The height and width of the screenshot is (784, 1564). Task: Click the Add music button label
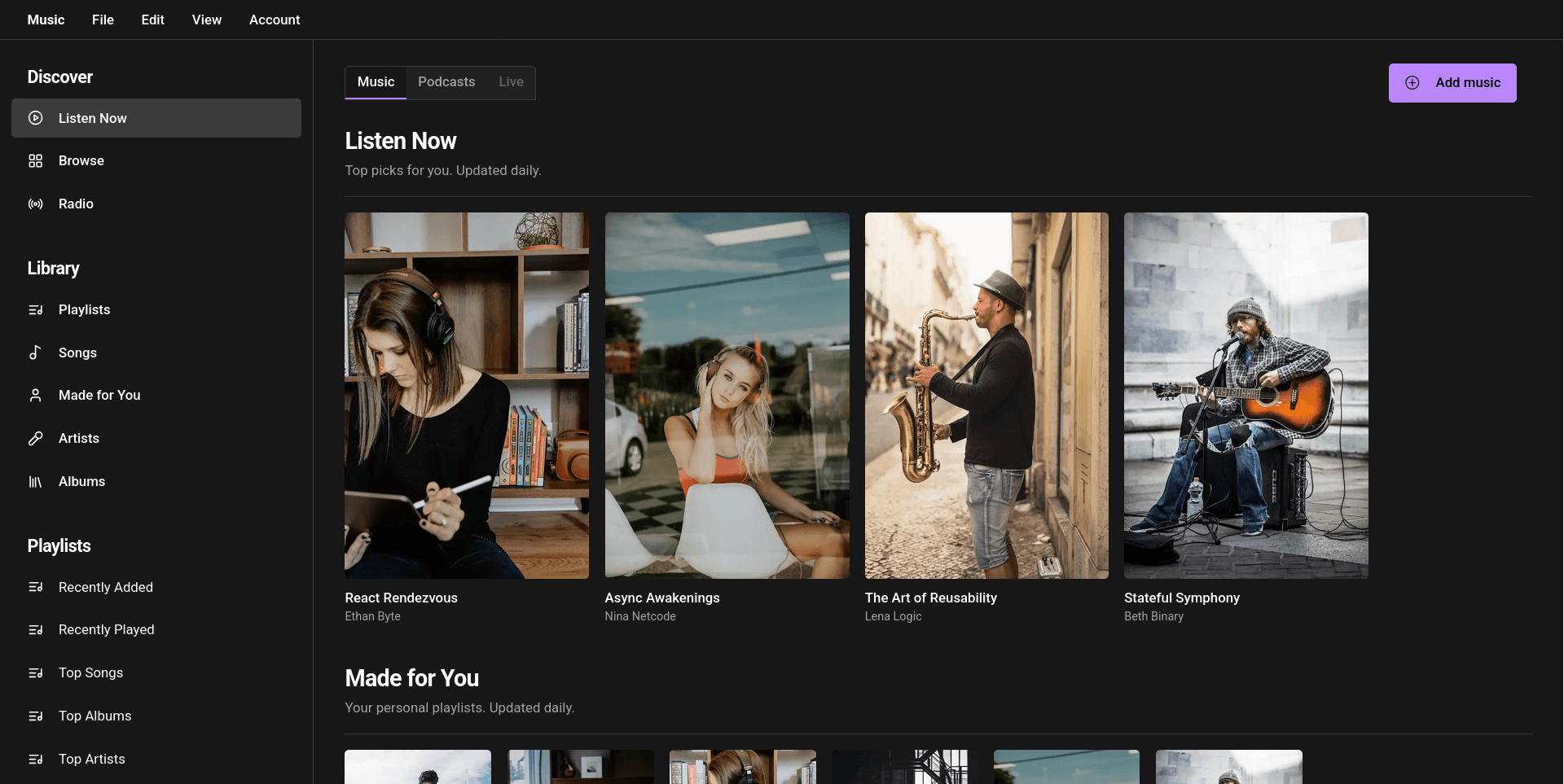(x=1468, y=83)
